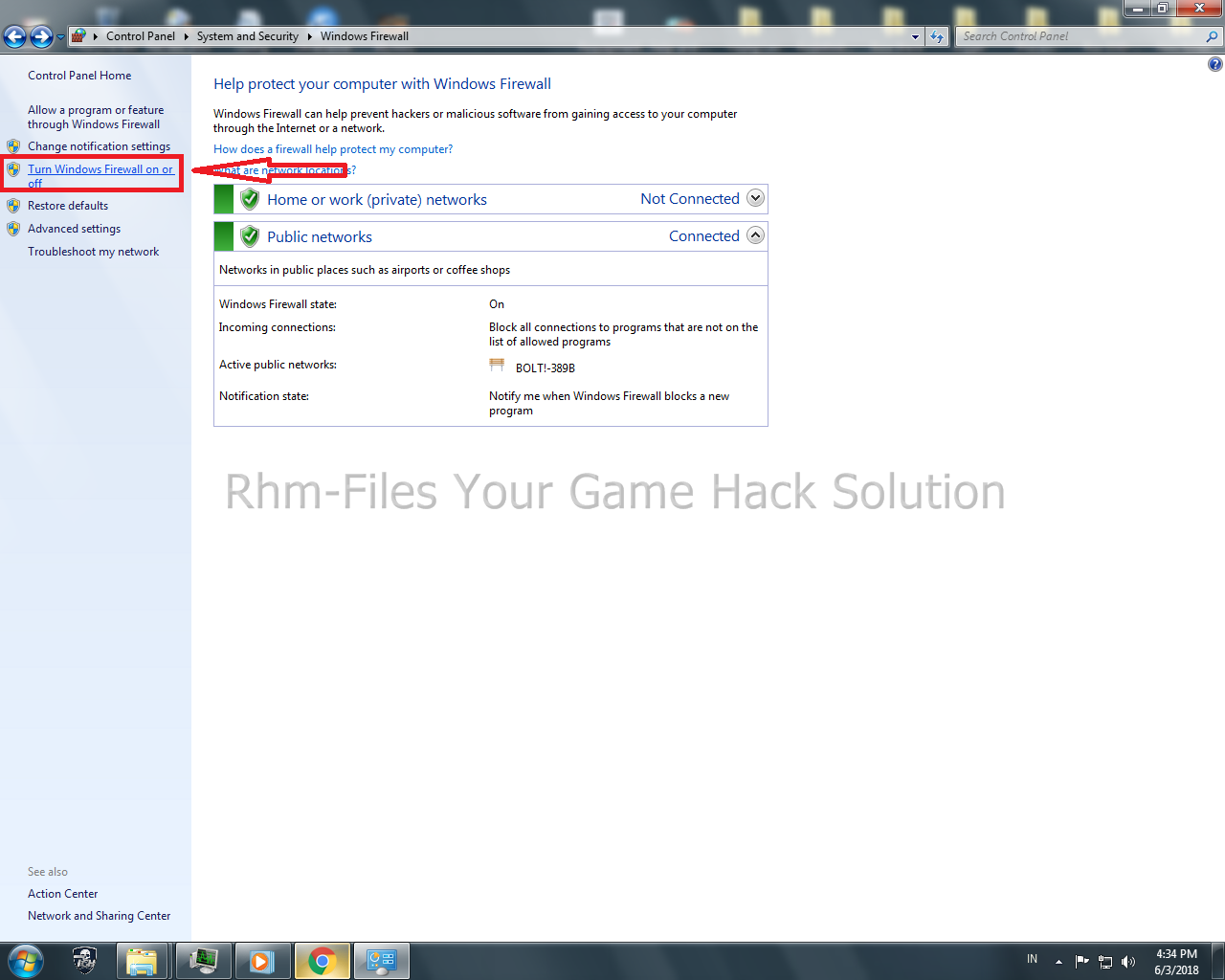Click the 'Not Connected' status text
The width and height of the screenshot is (1225, 980).
pyautogui.click(x=690, y=199)
